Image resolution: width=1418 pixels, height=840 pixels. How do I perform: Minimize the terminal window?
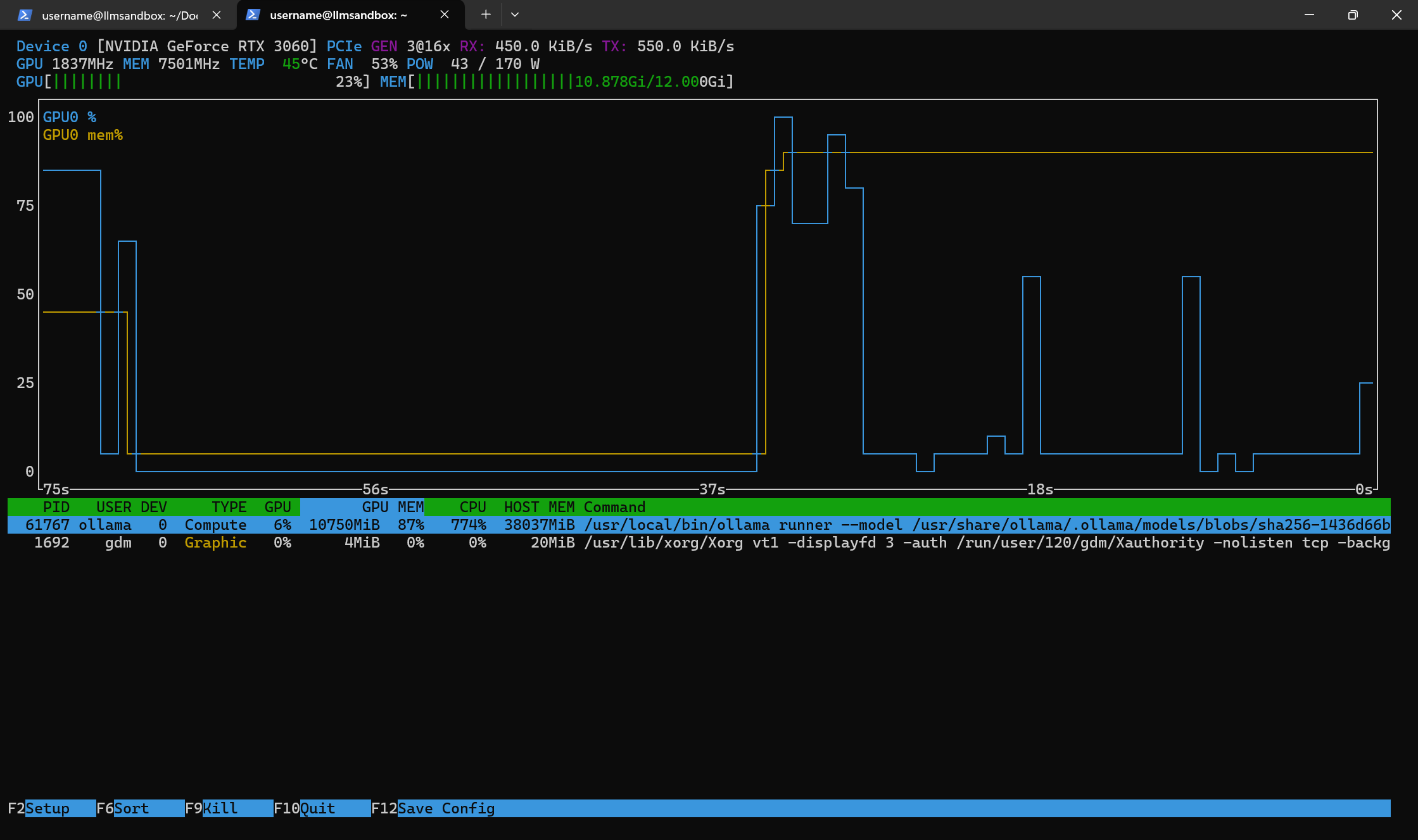pos(1309,15)
